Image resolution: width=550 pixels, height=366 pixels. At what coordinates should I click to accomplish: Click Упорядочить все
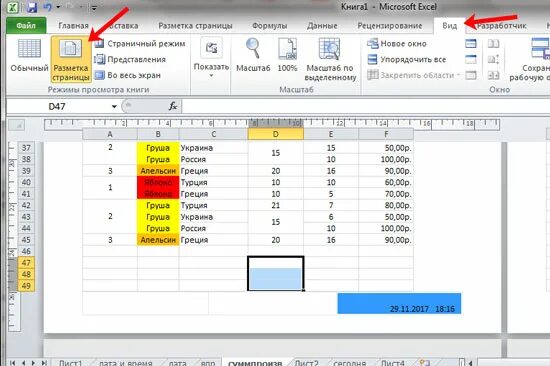(x=407, y=59)
